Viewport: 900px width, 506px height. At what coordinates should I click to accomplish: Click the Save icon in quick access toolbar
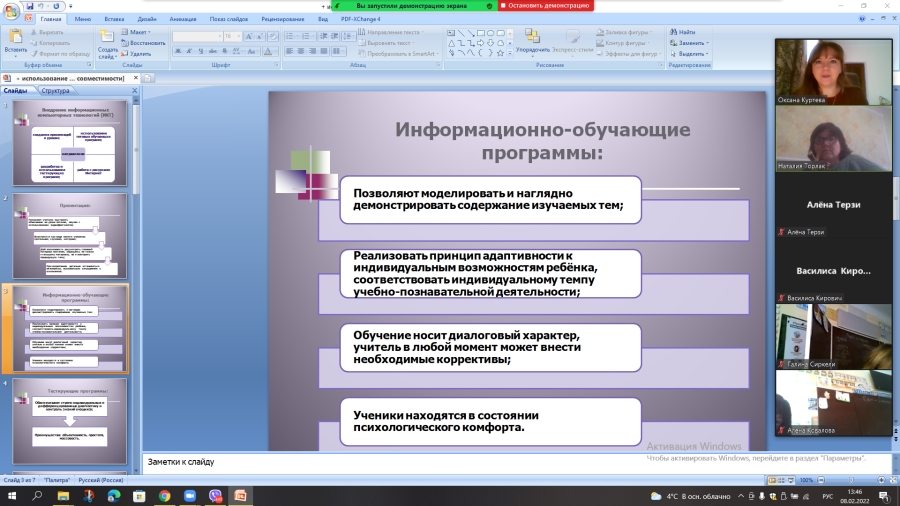pyautogui.click(x=31, y=6)
